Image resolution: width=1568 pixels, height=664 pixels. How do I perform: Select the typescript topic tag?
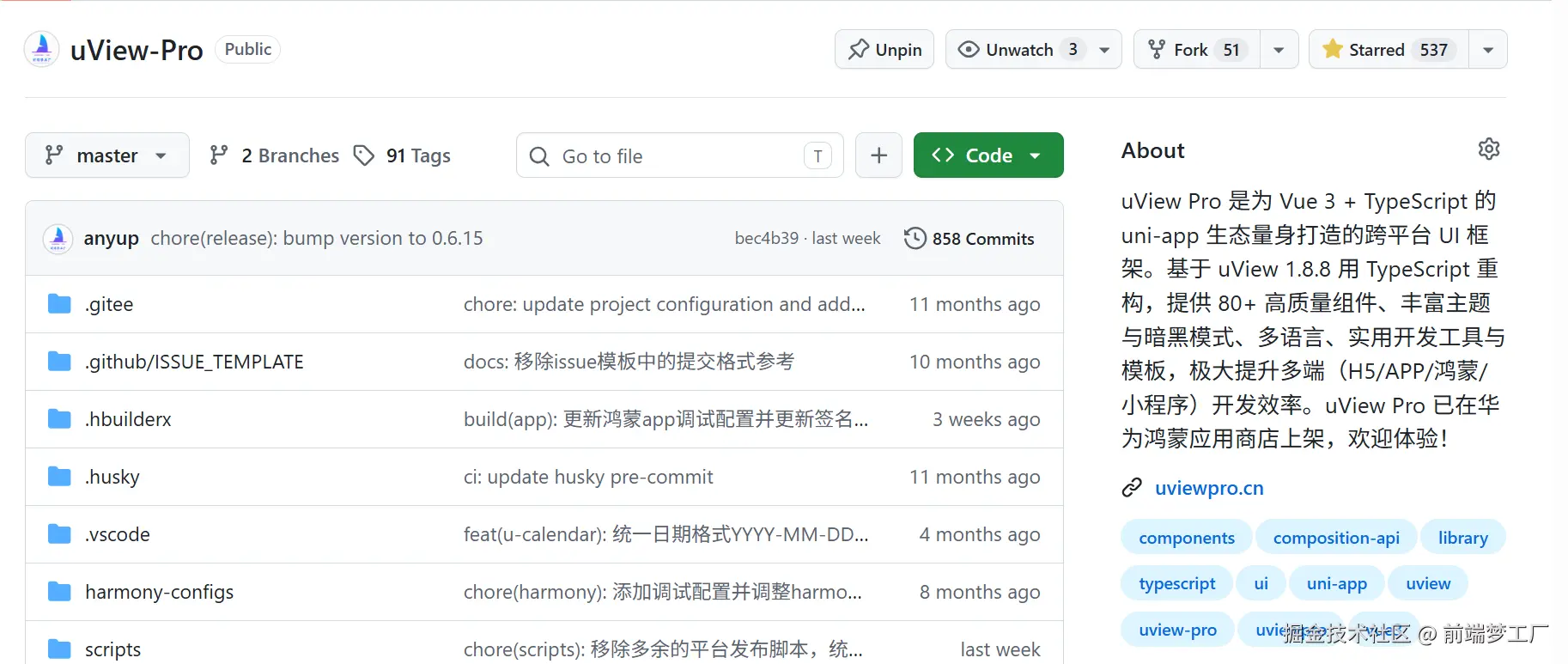coord(1177,583)
